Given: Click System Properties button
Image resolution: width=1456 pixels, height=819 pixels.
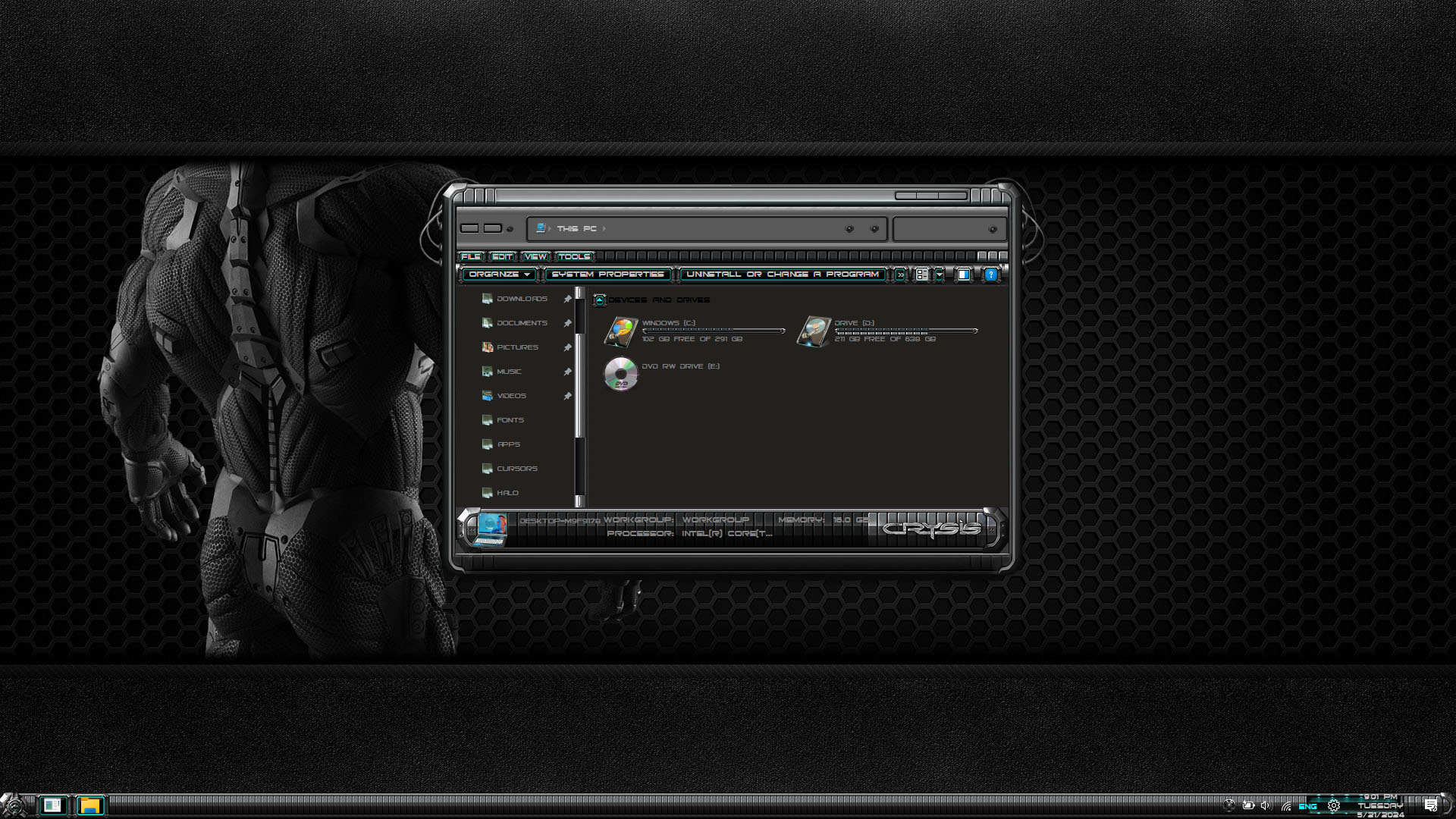Looking at the screenshot, I should click(x=607, y=275).
